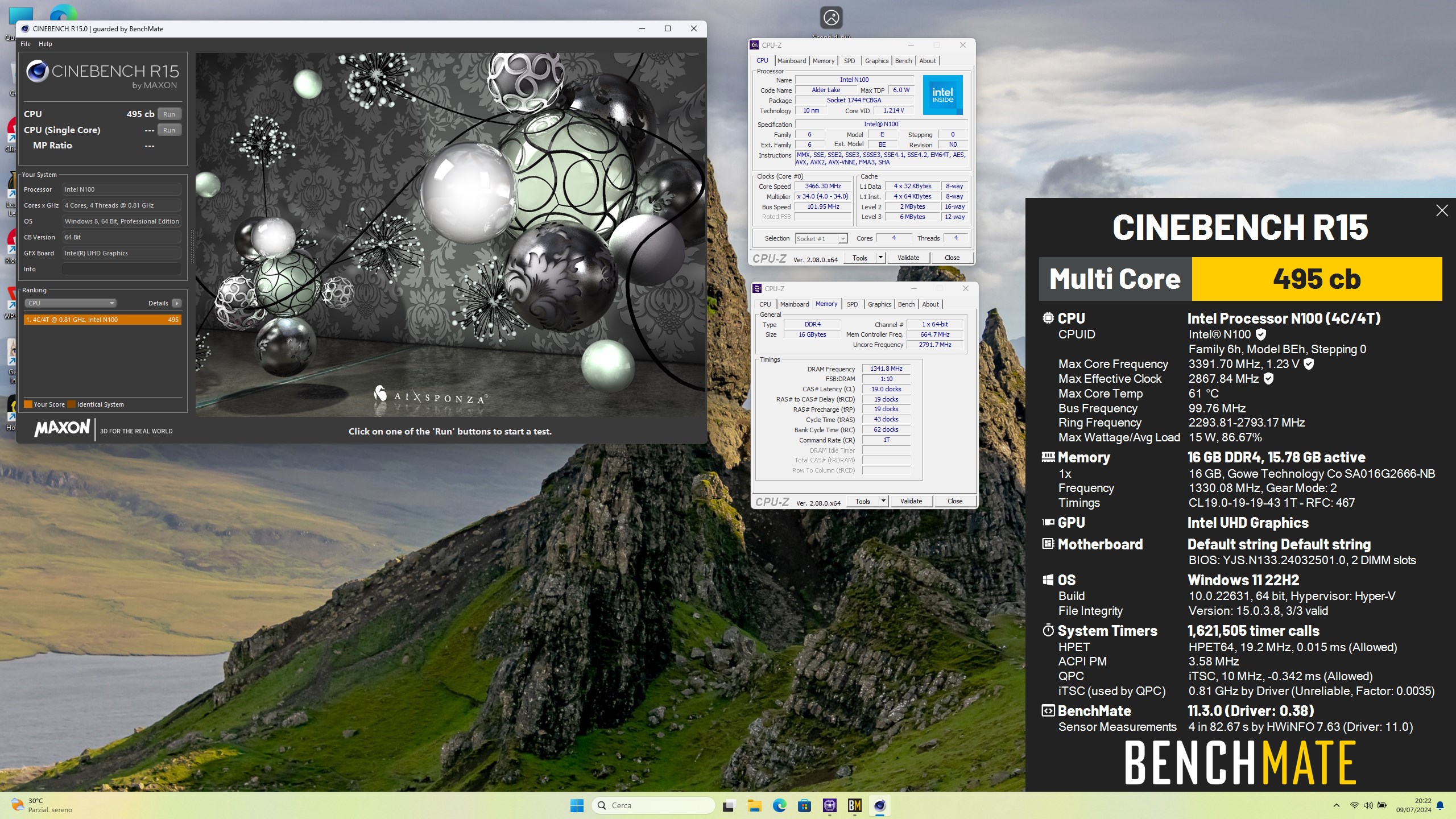Click Close button in lower CPU-Z window
The image size is (1456, 819).
pos(955,502)
